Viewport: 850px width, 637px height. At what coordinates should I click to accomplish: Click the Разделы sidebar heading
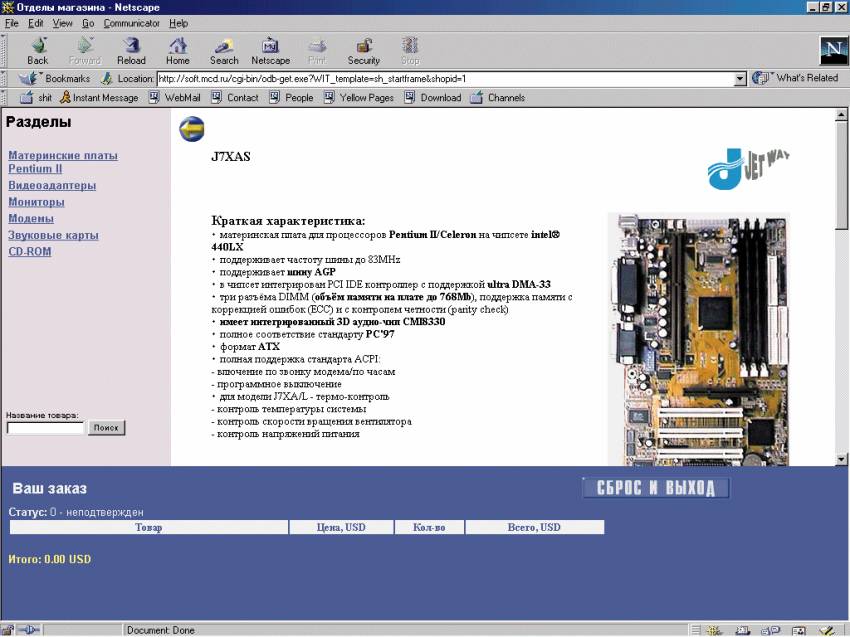(x=38, y=122)
